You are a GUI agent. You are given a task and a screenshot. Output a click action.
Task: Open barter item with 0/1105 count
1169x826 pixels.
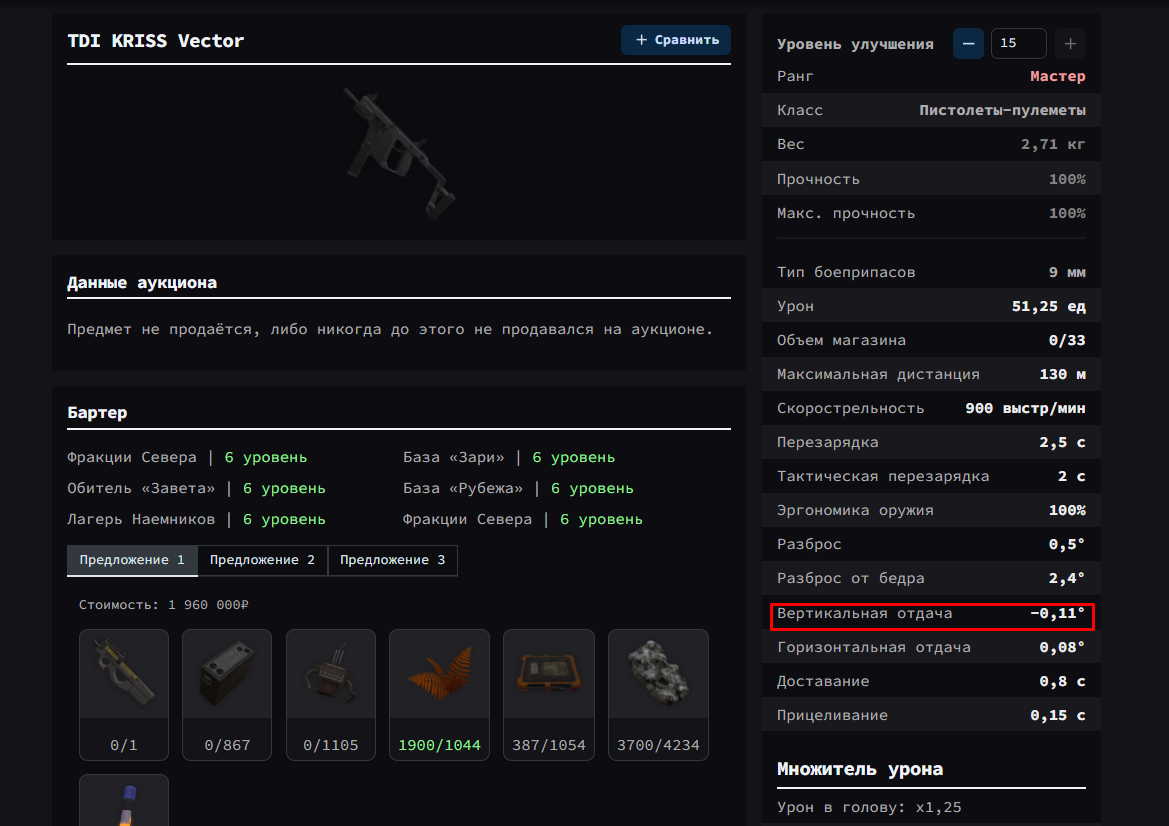click(x=330, y=695)
